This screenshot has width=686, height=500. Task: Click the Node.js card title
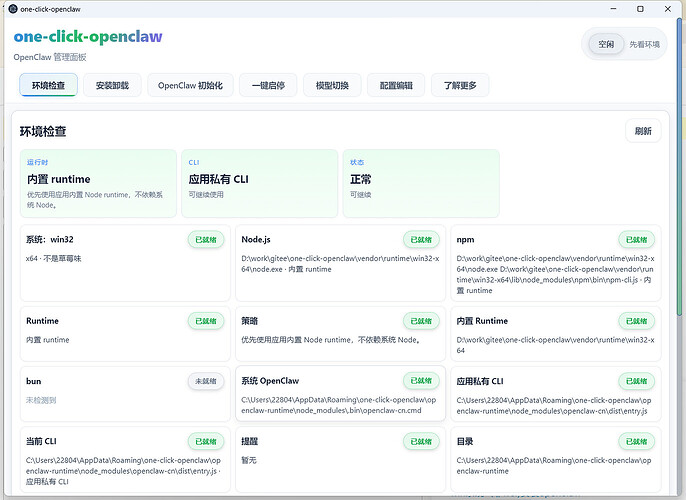point(256,239)
